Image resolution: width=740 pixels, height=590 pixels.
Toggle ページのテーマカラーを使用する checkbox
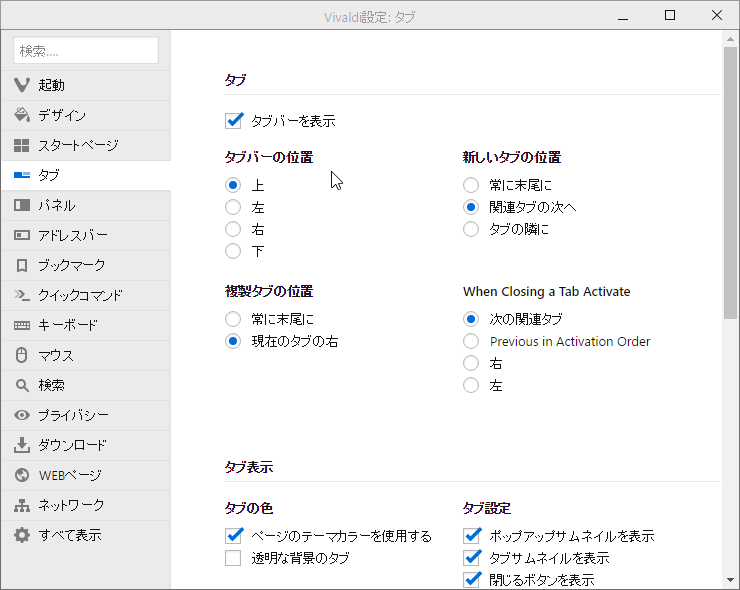234,536
